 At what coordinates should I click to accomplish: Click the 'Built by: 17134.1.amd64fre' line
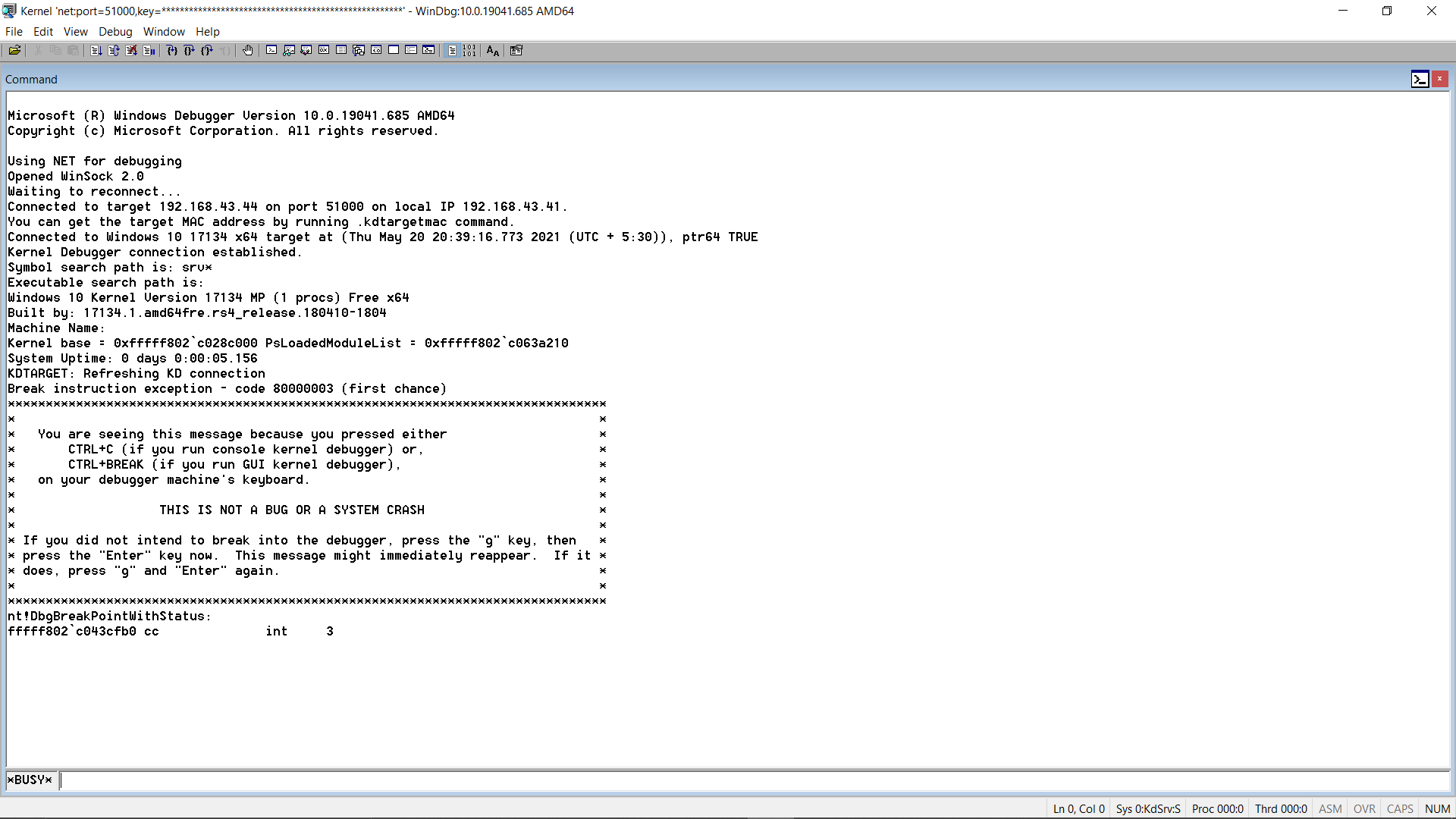tap(197, 313)
